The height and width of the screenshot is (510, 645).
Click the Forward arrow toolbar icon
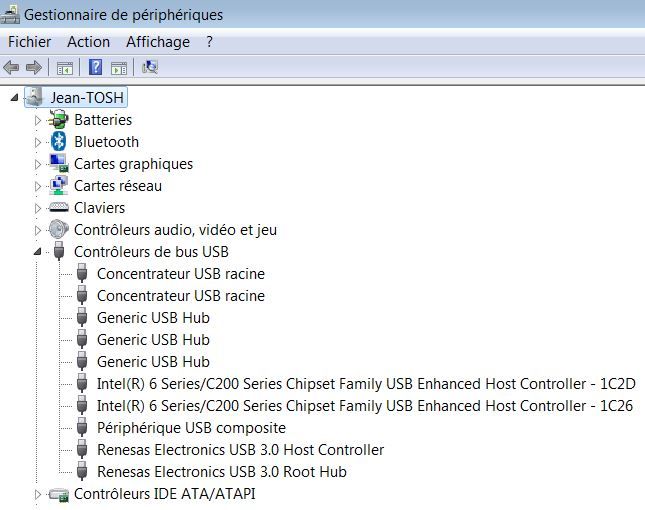(34, 67)
